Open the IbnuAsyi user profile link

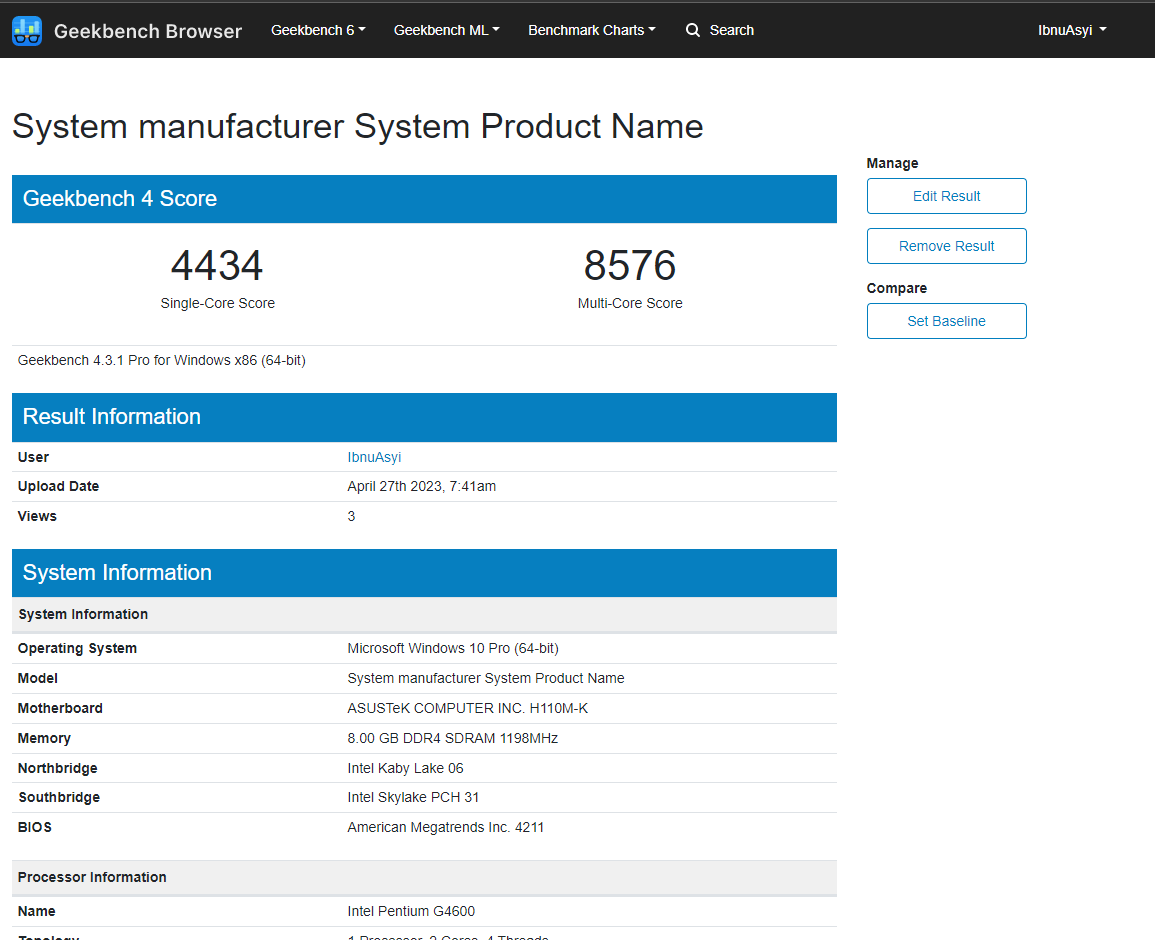click(374, 457)
